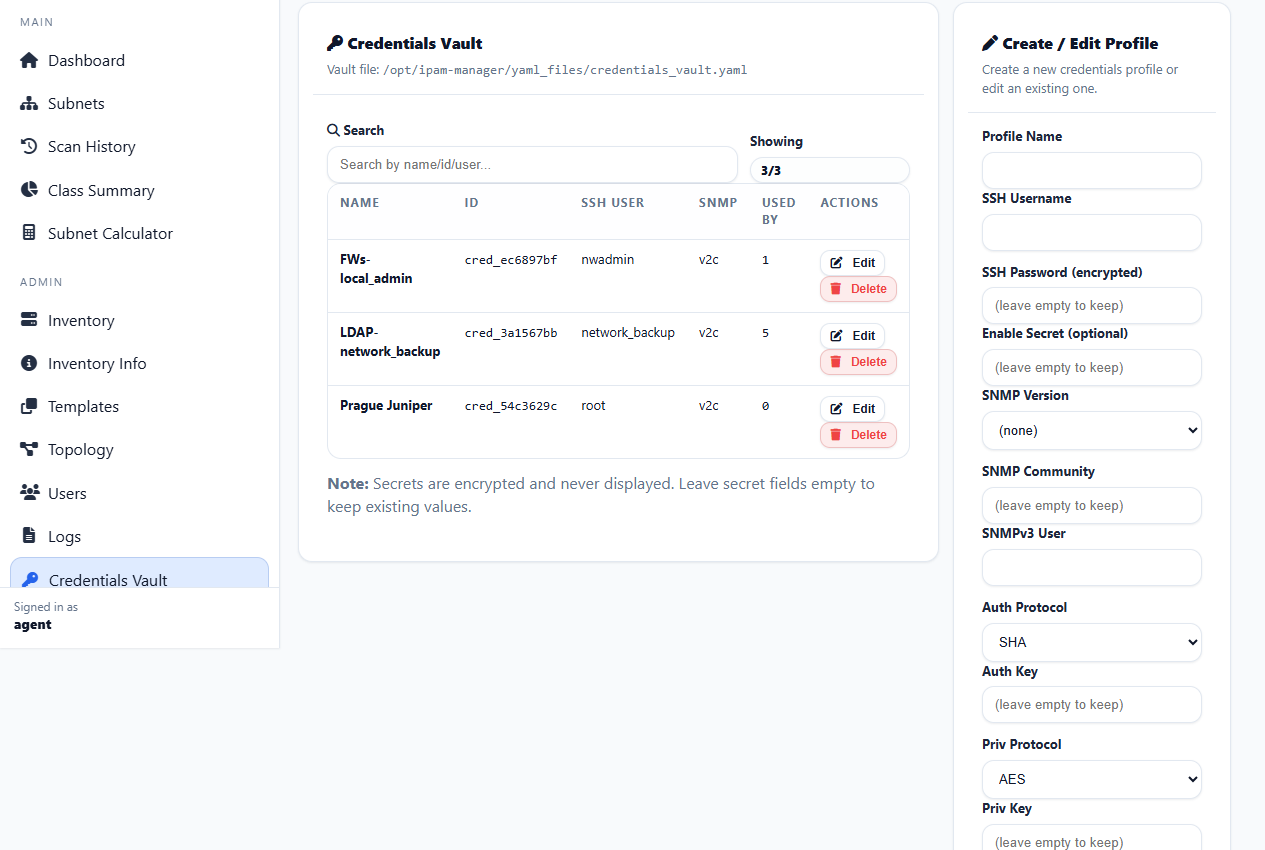
Task: Focus the Search by name/id/user field
Action: point(532,164)
